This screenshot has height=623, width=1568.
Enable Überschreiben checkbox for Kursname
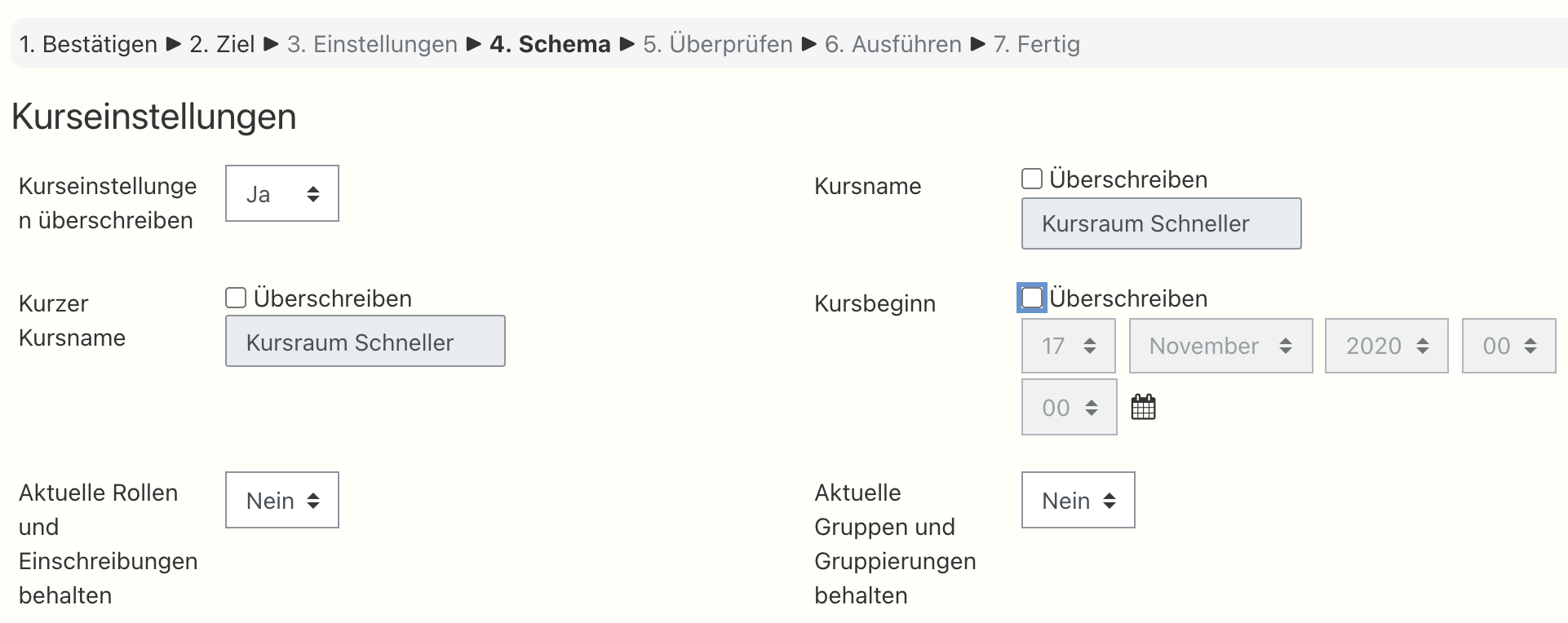pos(1032,179)
